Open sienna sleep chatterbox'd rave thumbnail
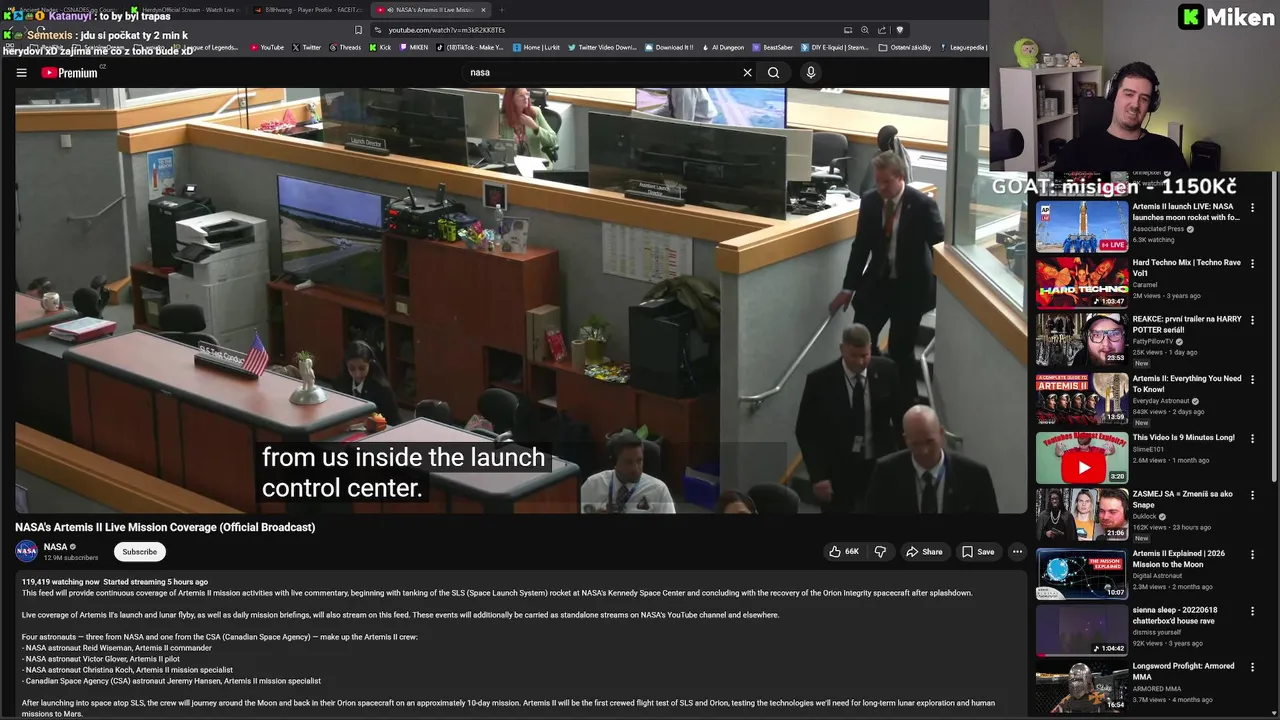Image resolution: width=1280 pixels, height=720 pixels. tap(1081, 630)
